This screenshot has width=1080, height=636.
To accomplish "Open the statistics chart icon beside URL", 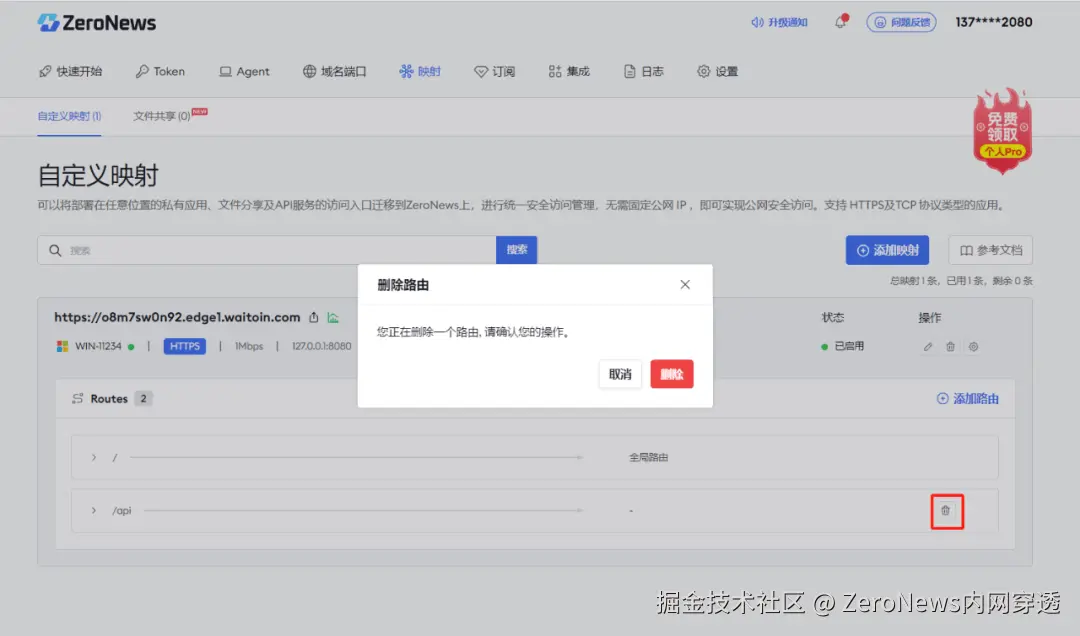I will coord(333,317).
